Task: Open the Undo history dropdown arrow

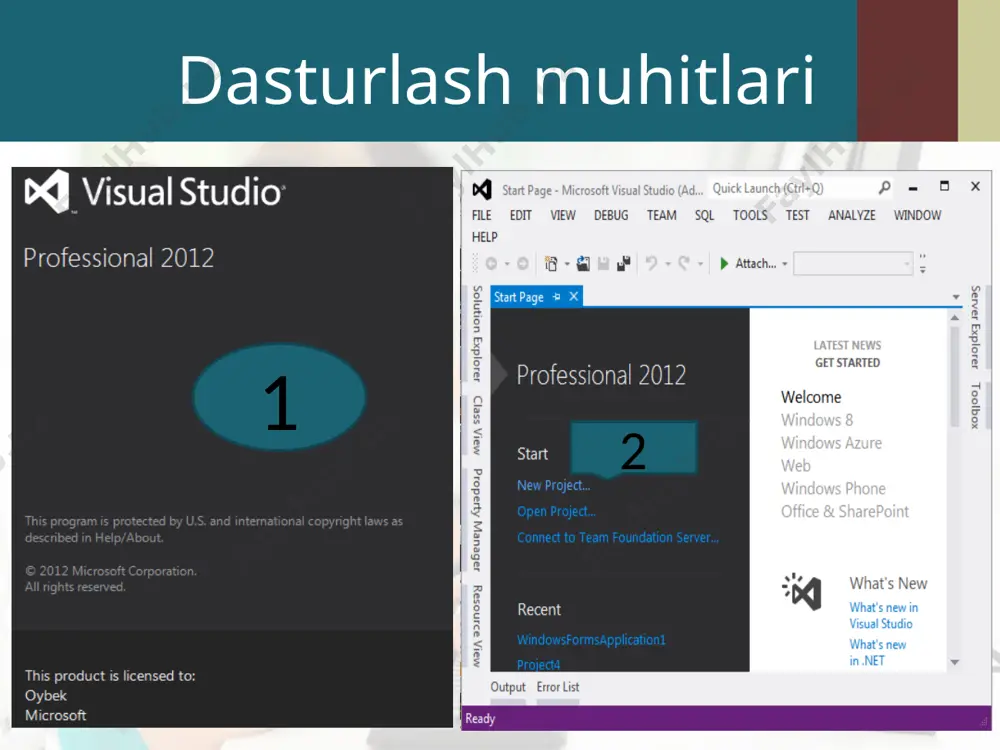Action: click(668, 264)
